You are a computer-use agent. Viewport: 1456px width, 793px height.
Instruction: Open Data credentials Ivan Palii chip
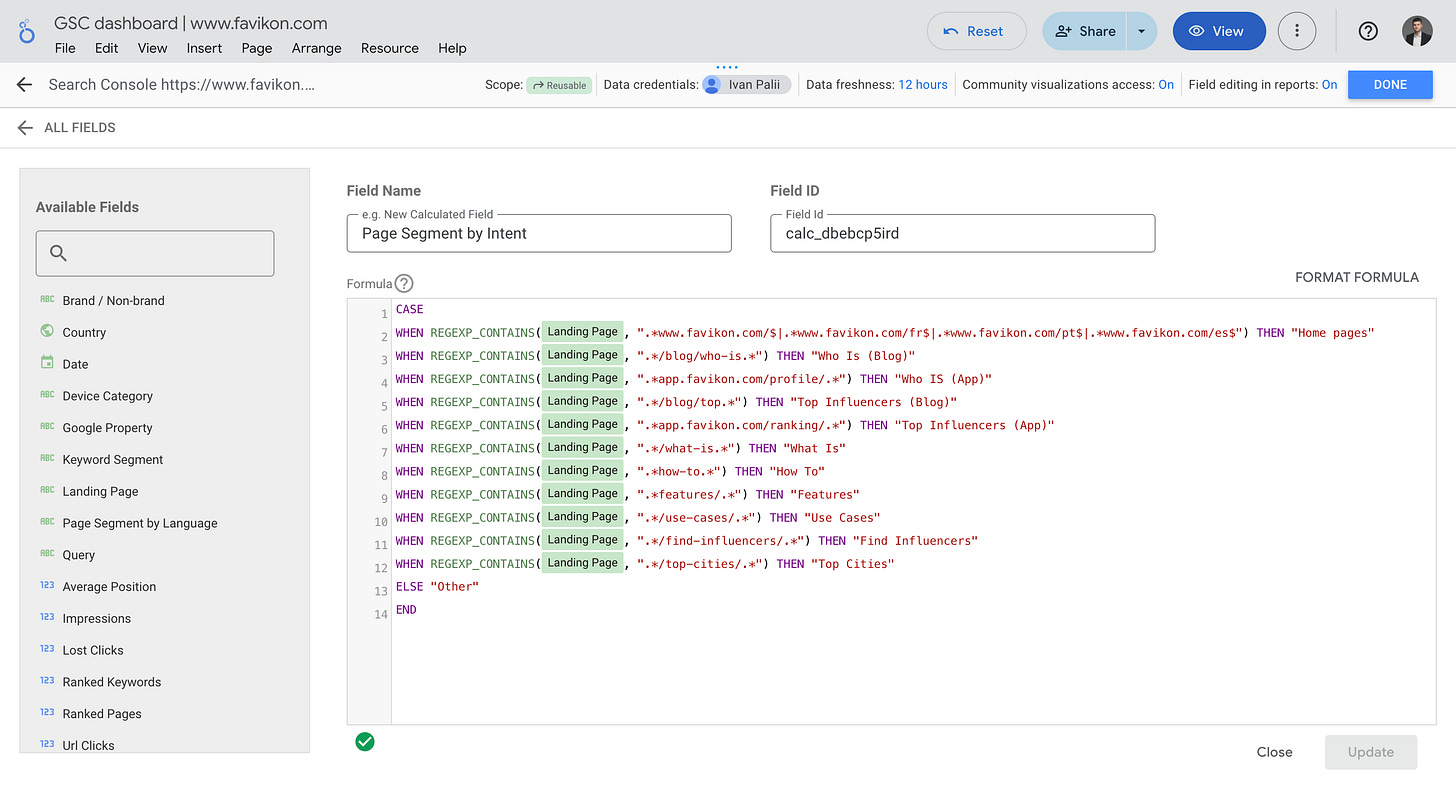746,85
